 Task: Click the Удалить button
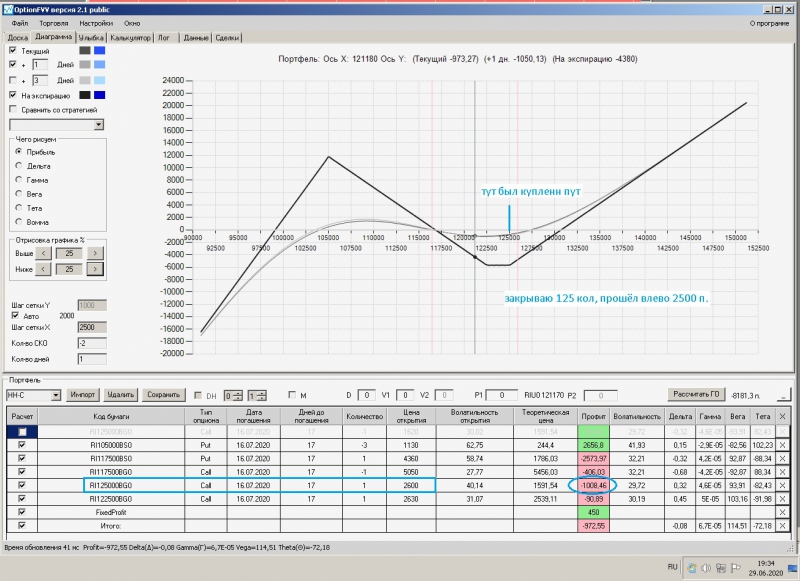120,395
